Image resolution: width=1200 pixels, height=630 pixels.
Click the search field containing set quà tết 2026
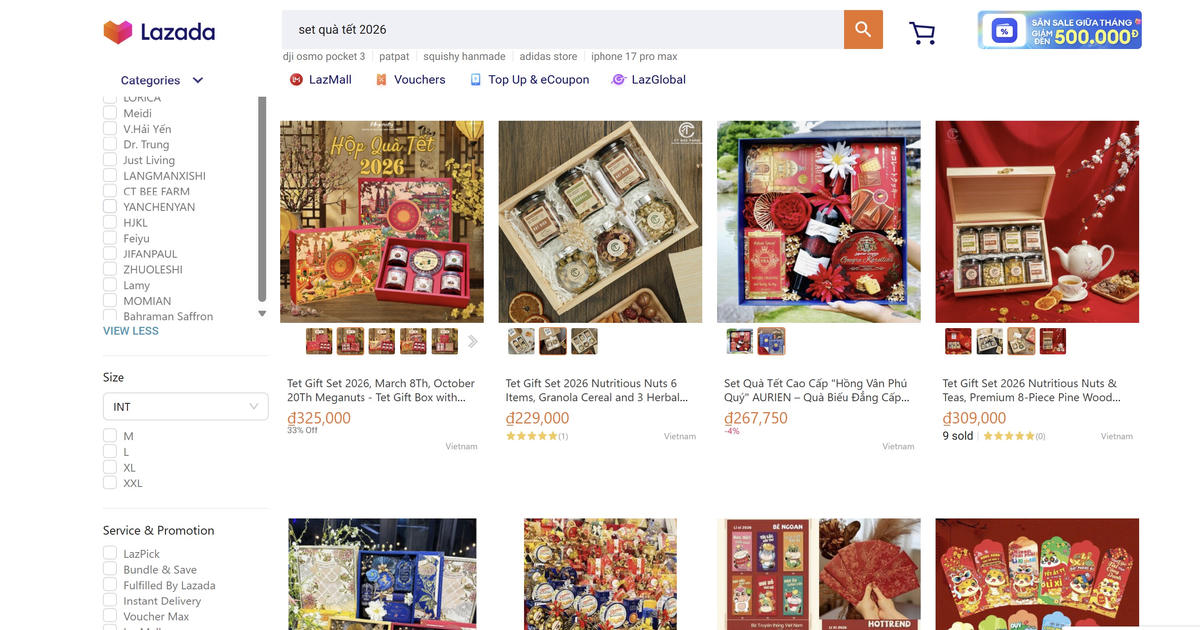pos(563,29)
